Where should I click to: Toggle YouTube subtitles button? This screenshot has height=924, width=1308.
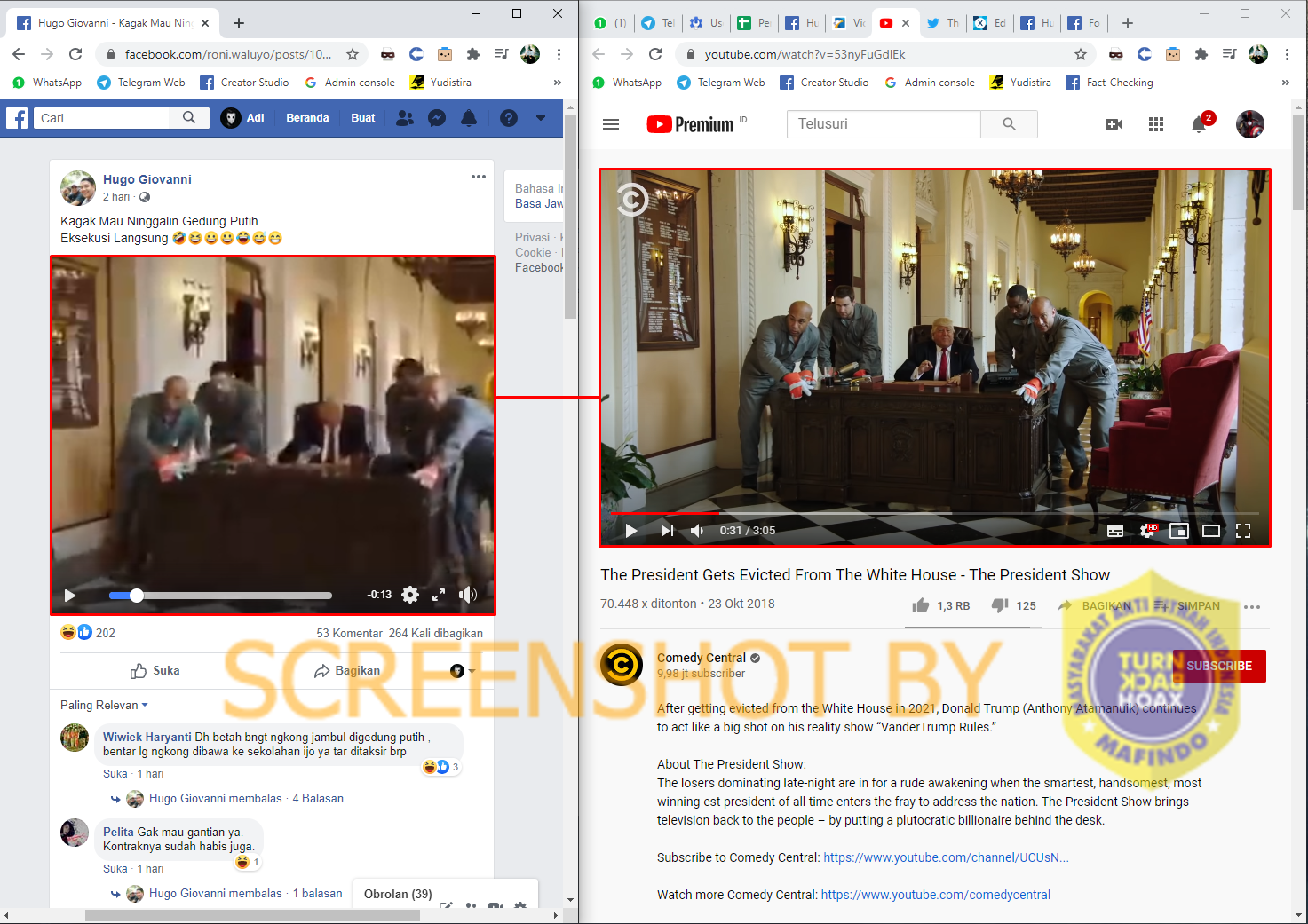click(x=1115, y=531)
